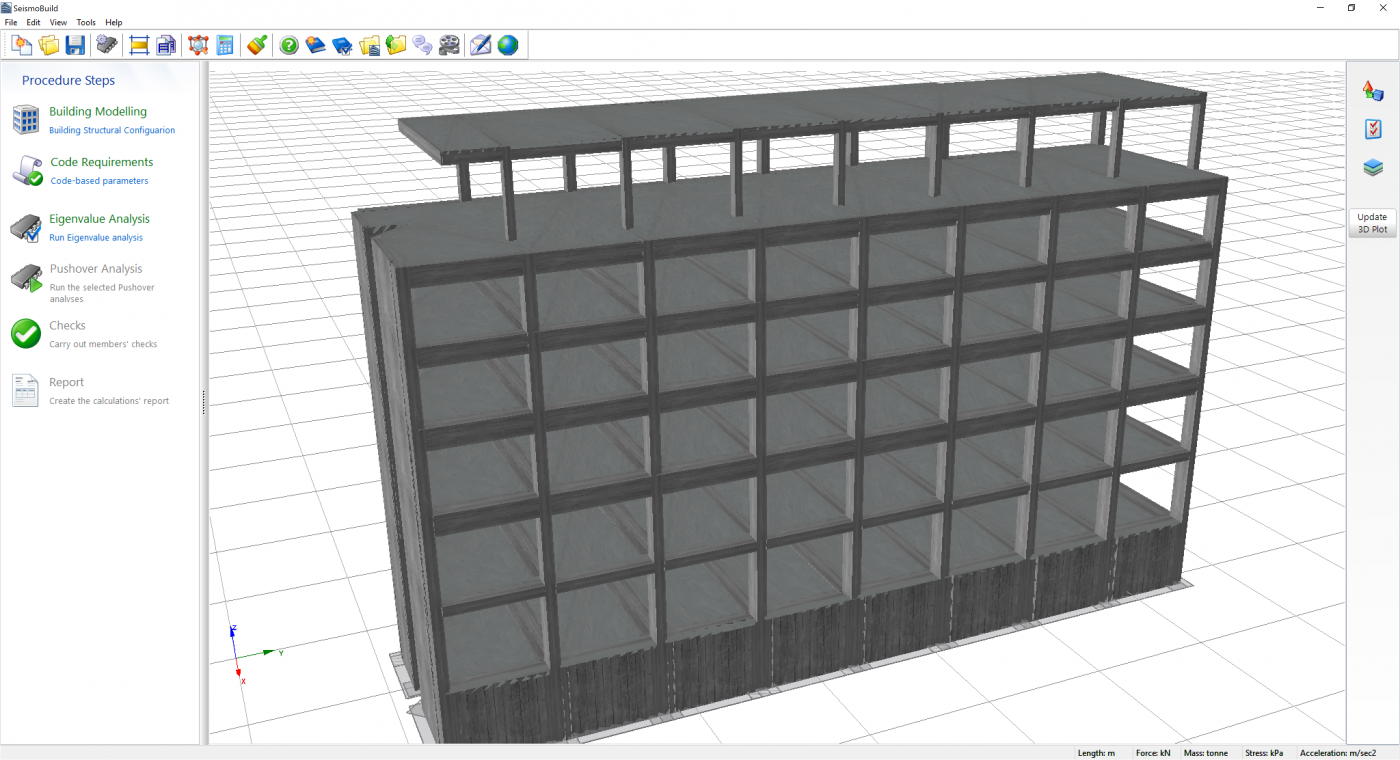
Task: Click the Eigenvalue Analysis chip icon
Action: tap(25, 228)
